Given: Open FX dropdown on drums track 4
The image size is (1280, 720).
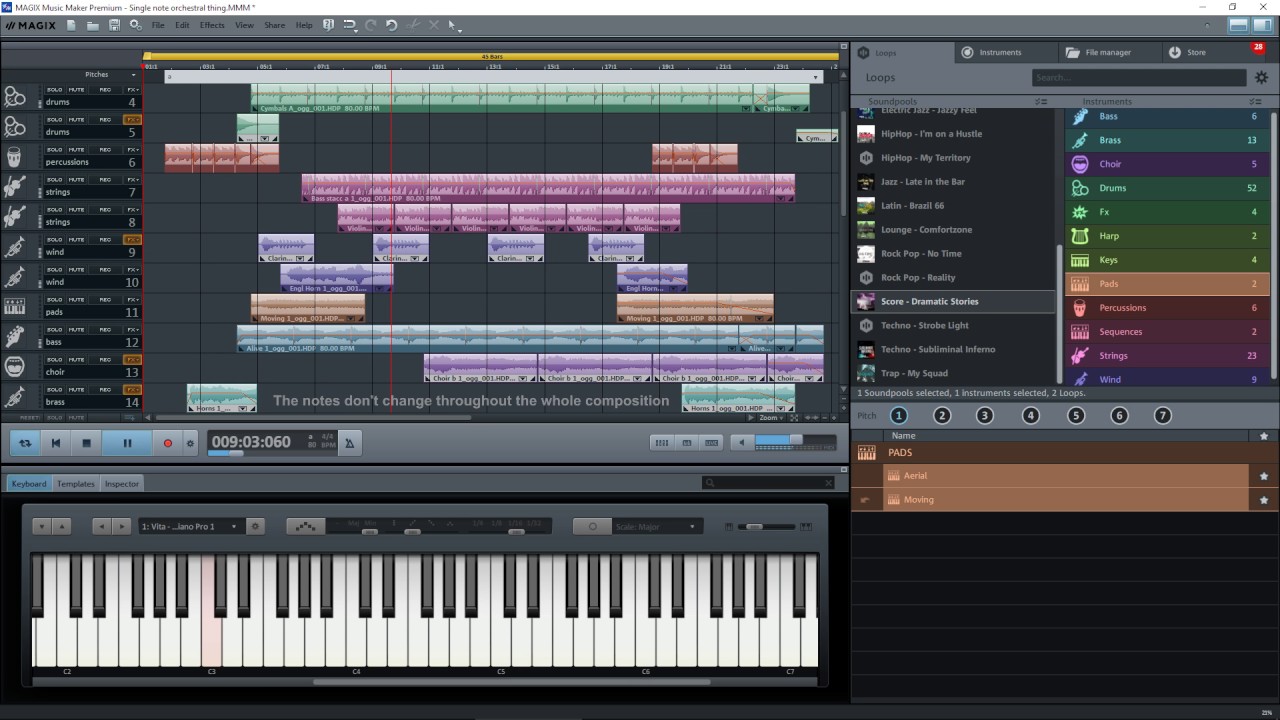Looking at the screenshot, I should click(x=132, y=90).
